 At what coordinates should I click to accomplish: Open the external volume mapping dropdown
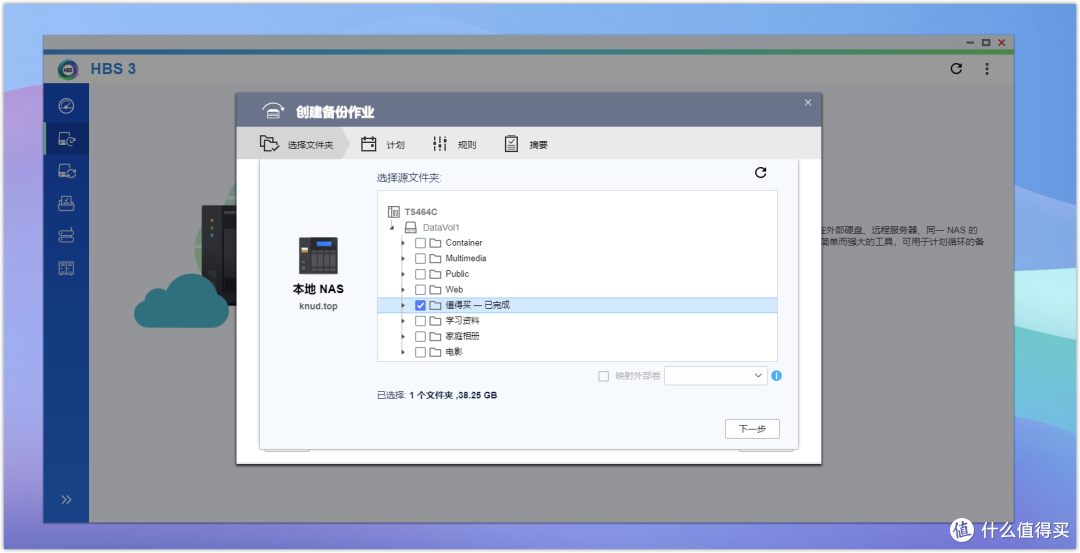tap(716, 375)
